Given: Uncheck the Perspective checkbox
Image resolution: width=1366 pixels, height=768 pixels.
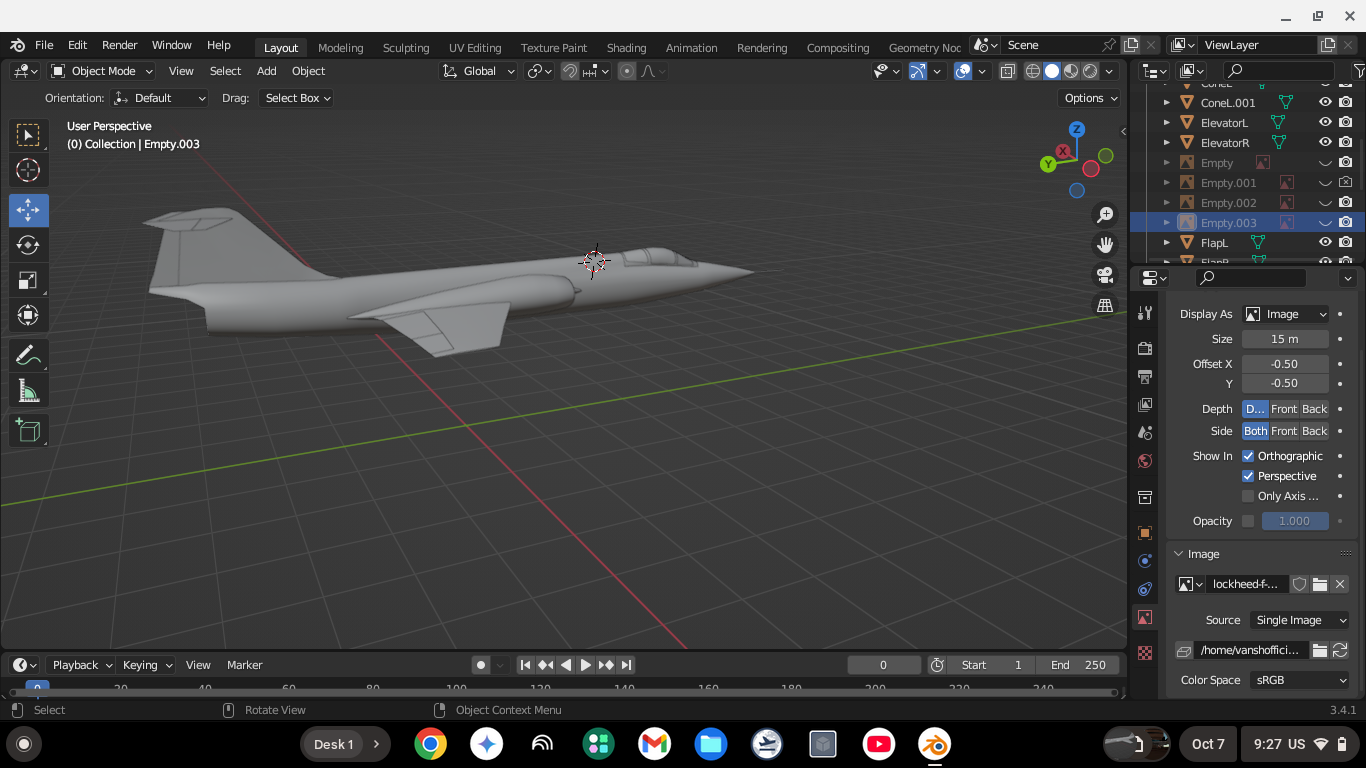Looking at the screenshot, I should coord(1248,476).
